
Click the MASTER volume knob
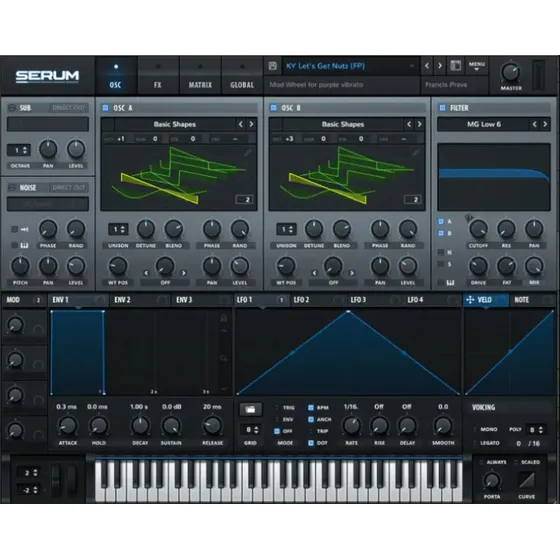[510, 72]
